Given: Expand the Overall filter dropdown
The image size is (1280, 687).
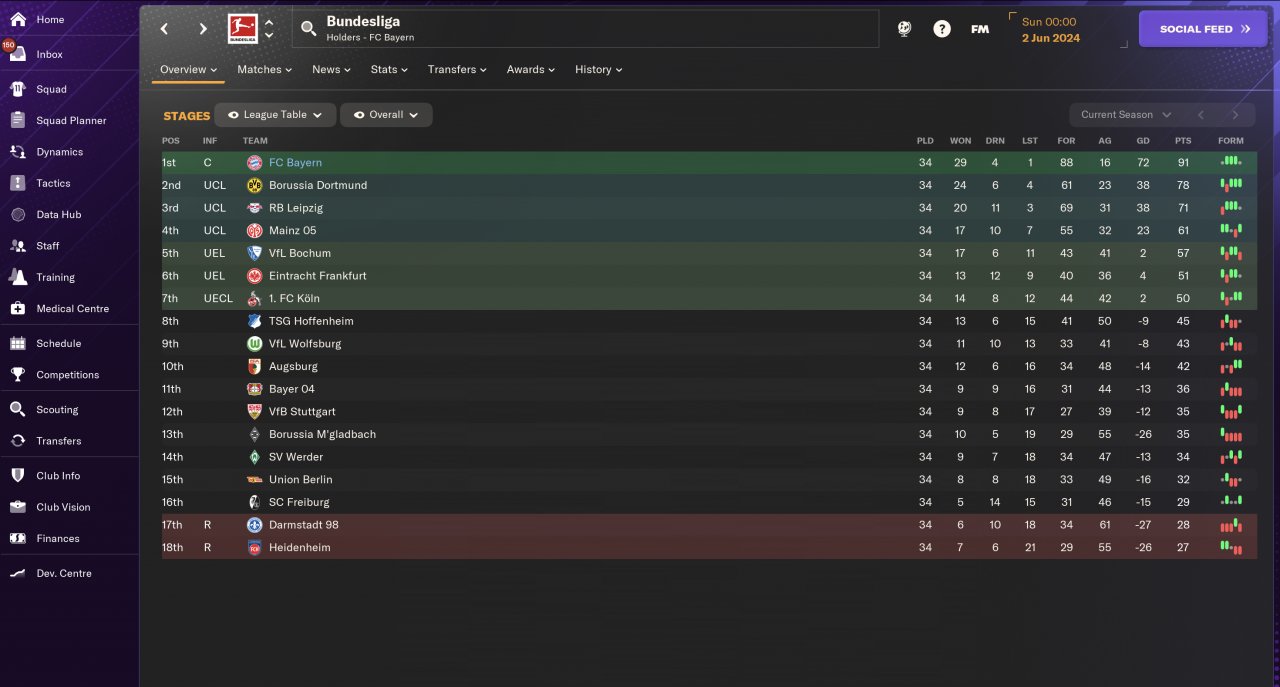Looking at the screenshot, I should click(x=386, y=115).
